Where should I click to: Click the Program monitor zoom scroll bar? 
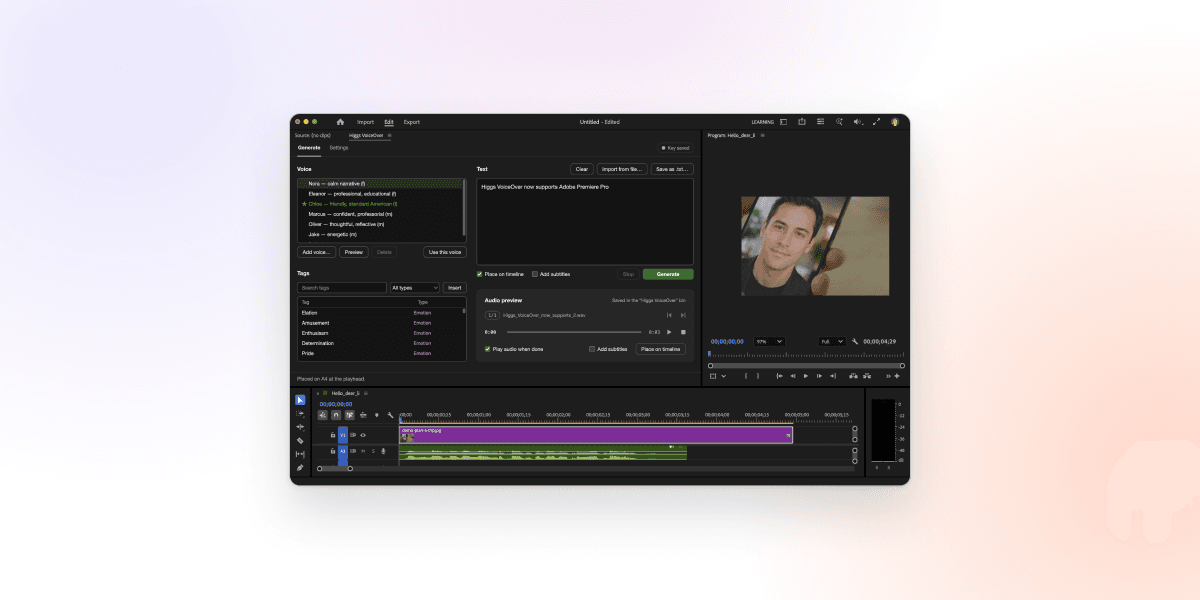coord(806,365)
